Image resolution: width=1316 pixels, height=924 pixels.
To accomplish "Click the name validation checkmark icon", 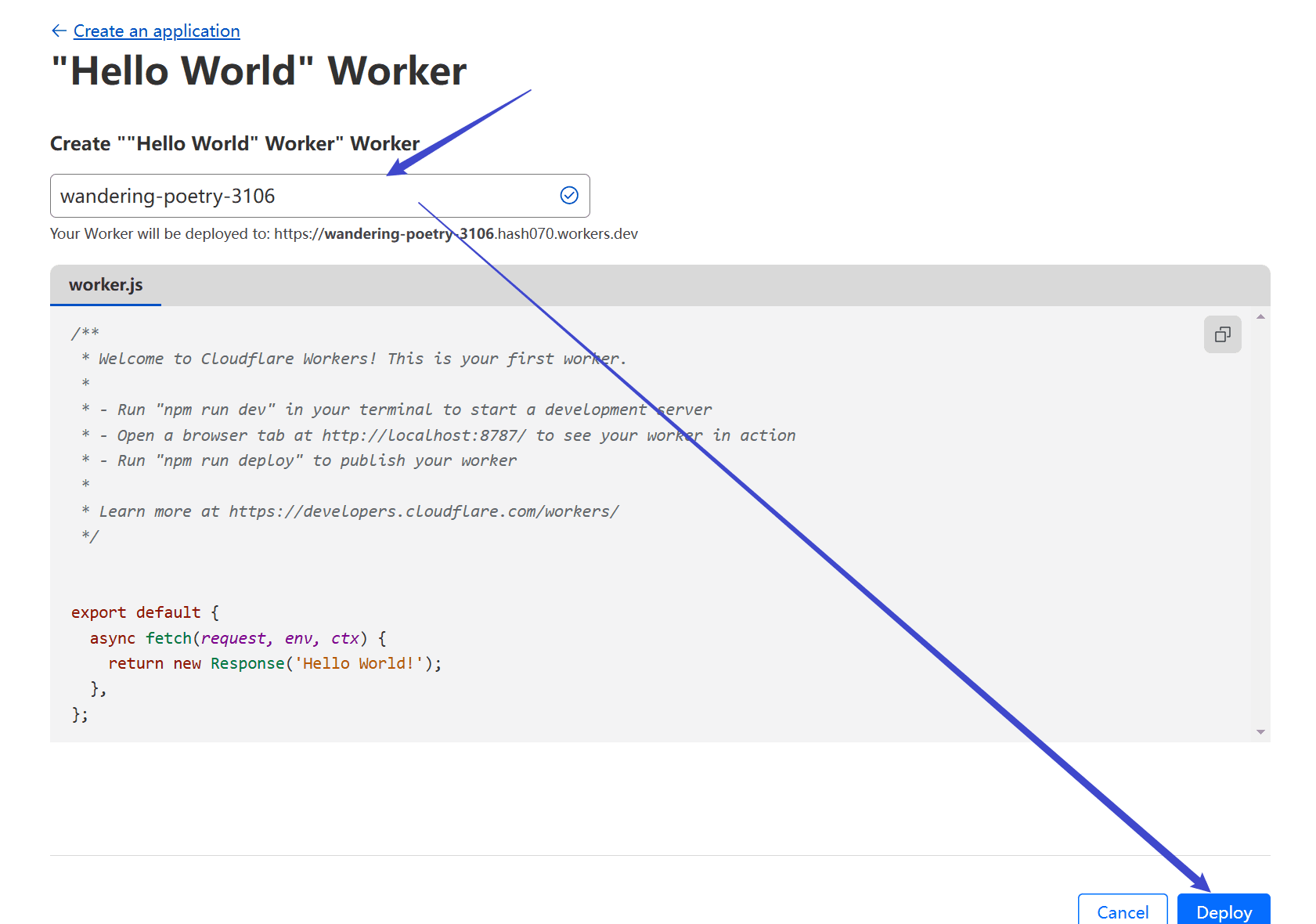I will click(569, 196).
